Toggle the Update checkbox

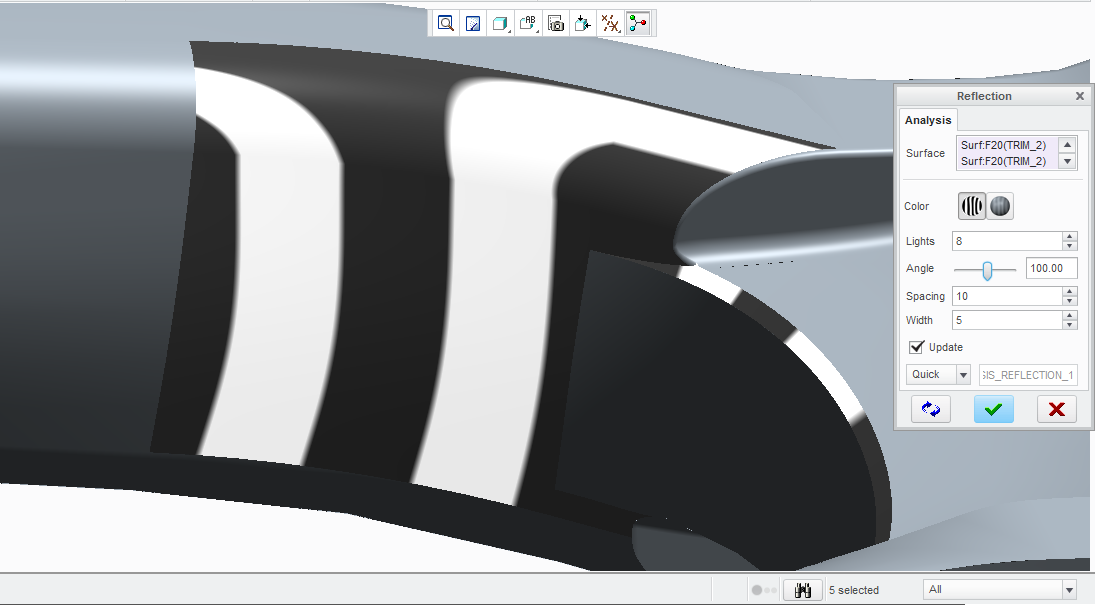(916, 347)
